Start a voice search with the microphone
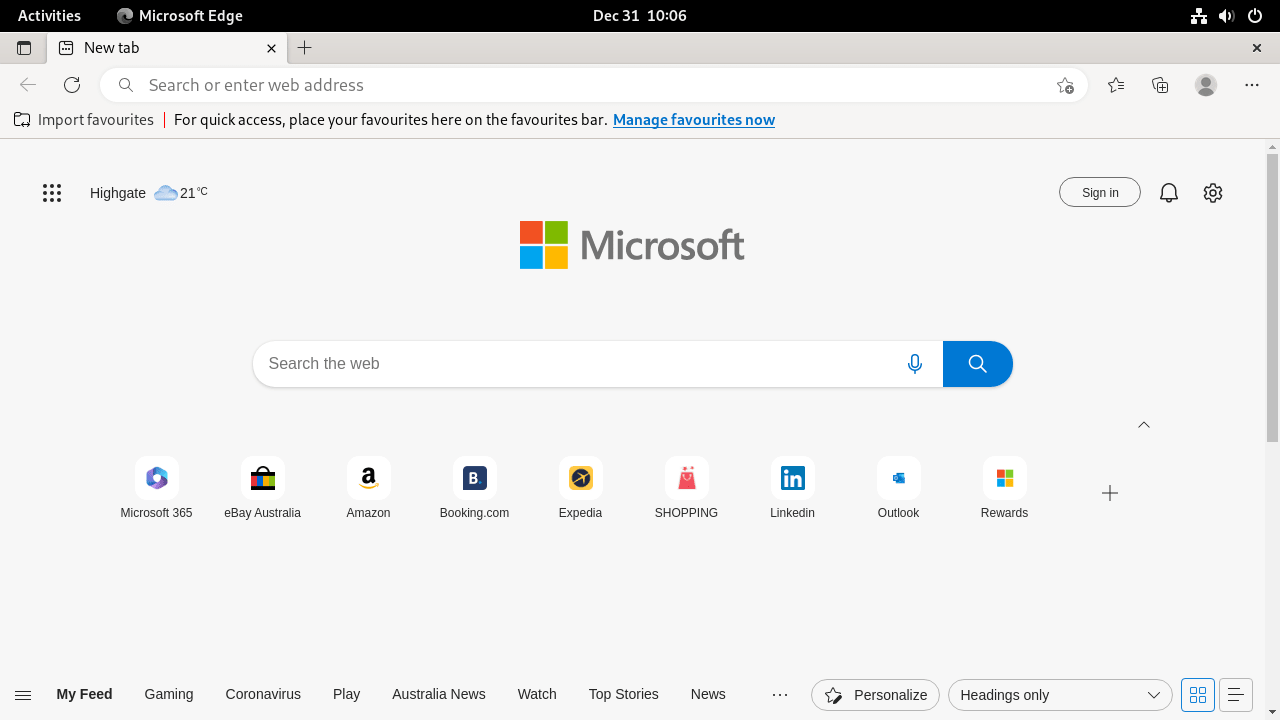Image resolution: width=1280 pixels, height=720 pixels. tap(915, 363)
